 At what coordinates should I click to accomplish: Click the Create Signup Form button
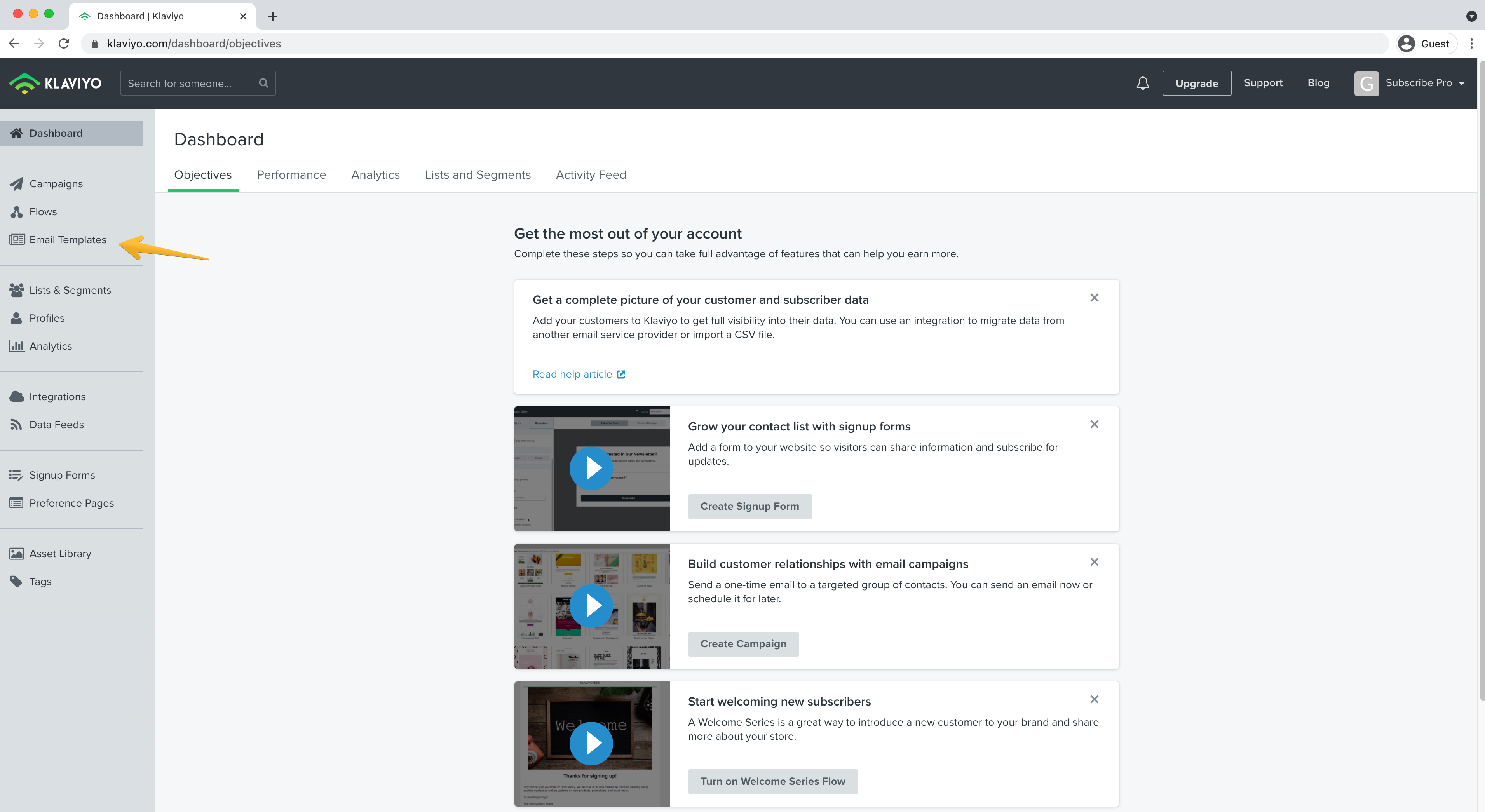click(x=749, y=506)
